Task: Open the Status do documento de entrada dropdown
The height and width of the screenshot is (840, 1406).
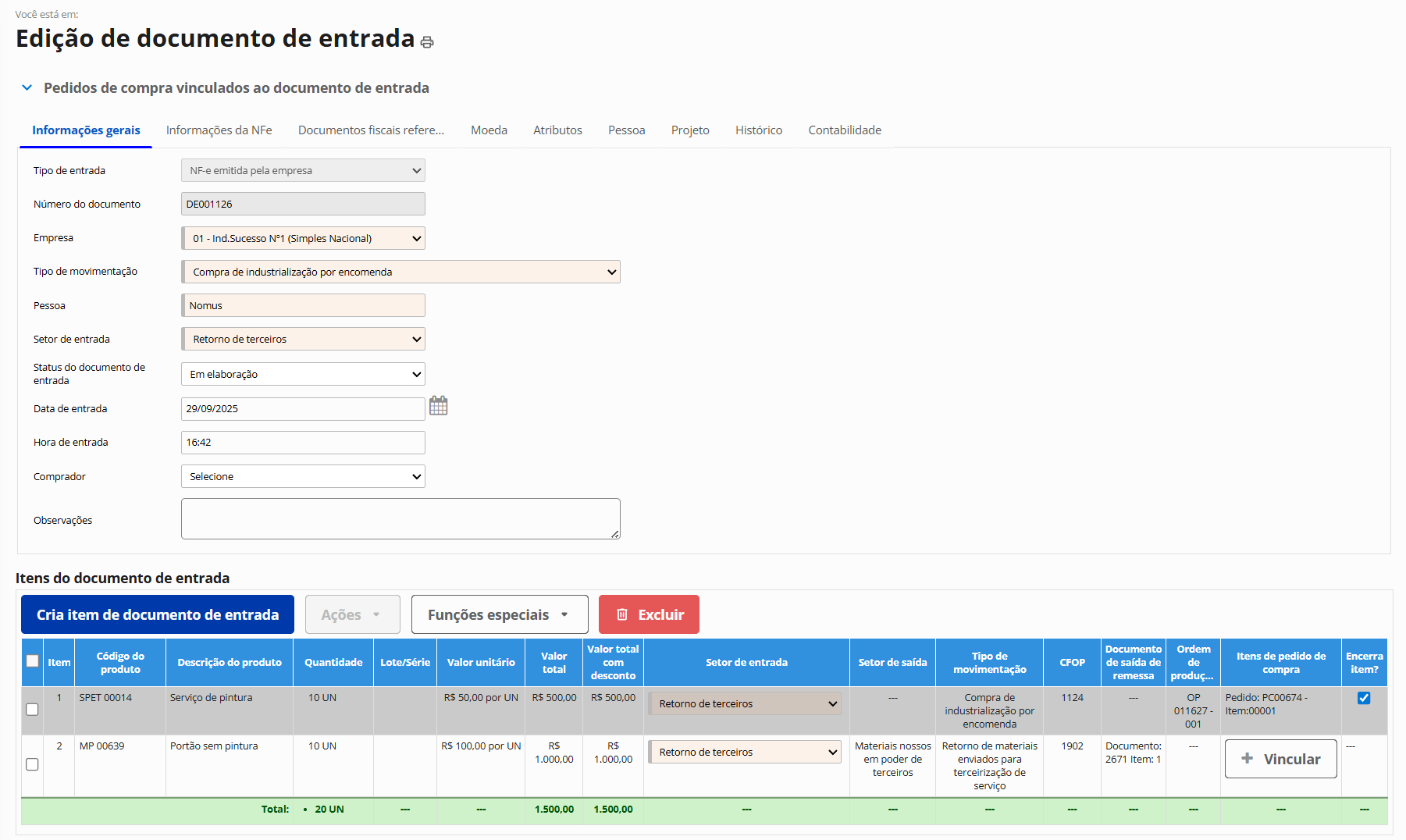Action: 303,374
